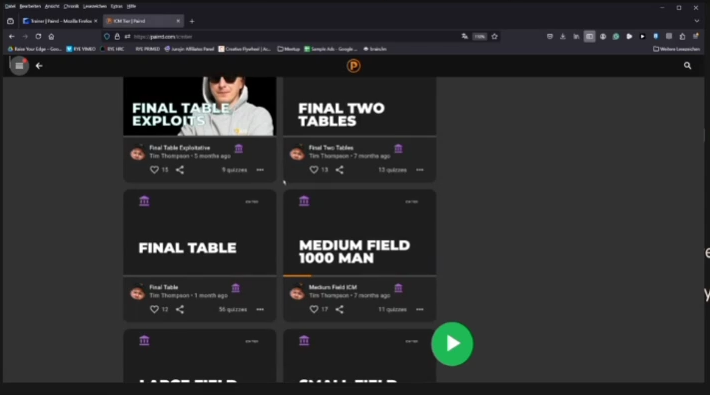Click the '9 quizzes' count
This screenshot has width=710, height=395.
pos(235,170)
